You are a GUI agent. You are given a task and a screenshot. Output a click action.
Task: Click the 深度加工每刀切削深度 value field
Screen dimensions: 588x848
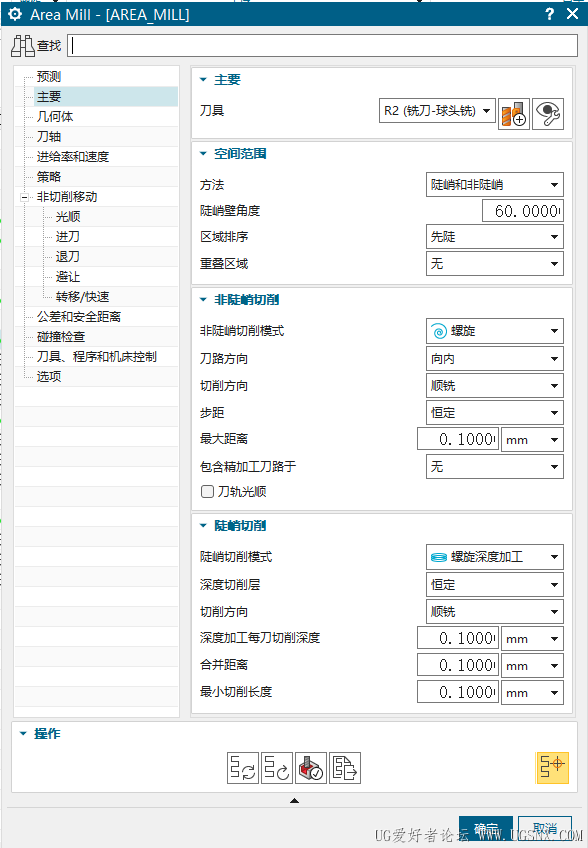(x=458, y=639)
